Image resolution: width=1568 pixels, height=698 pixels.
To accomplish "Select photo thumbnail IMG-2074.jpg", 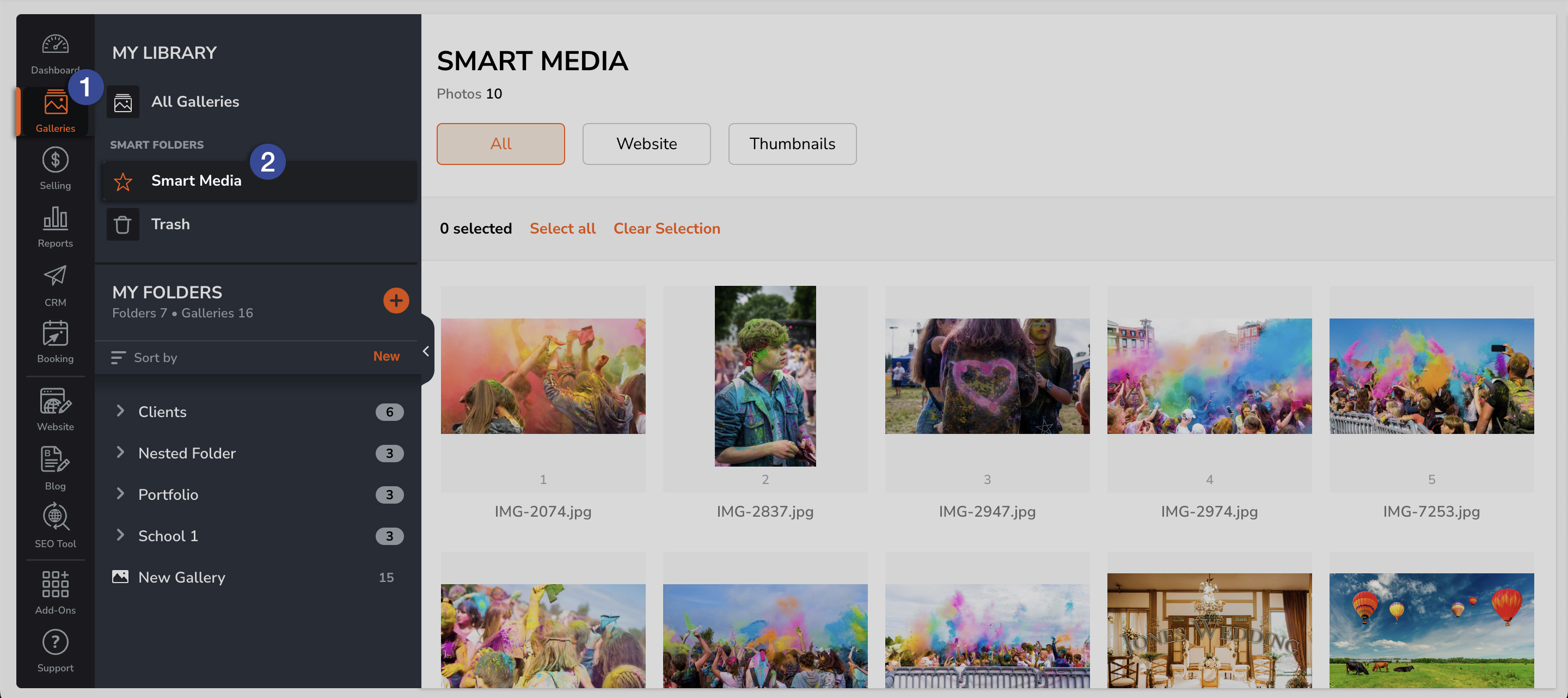I will [x=543, y=376].
